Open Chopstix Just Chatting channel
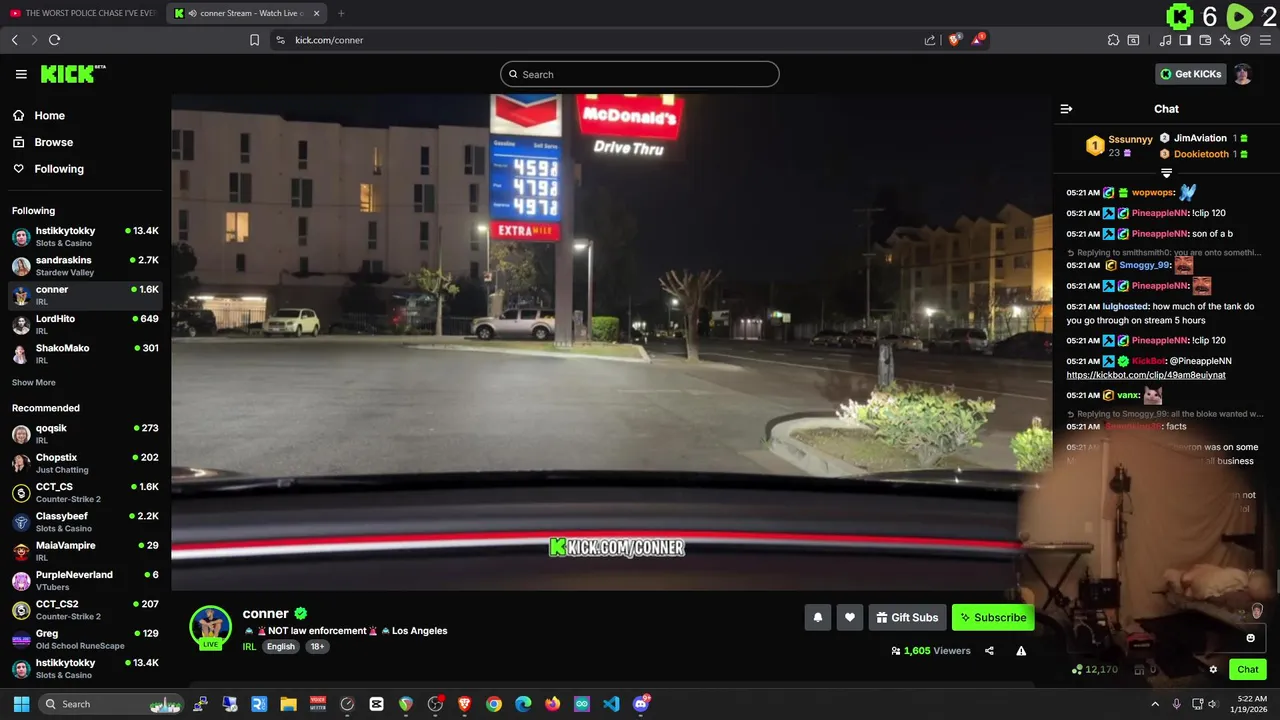Image resolution: width=1280 pixels, height=720 pixels. [85, 463]
